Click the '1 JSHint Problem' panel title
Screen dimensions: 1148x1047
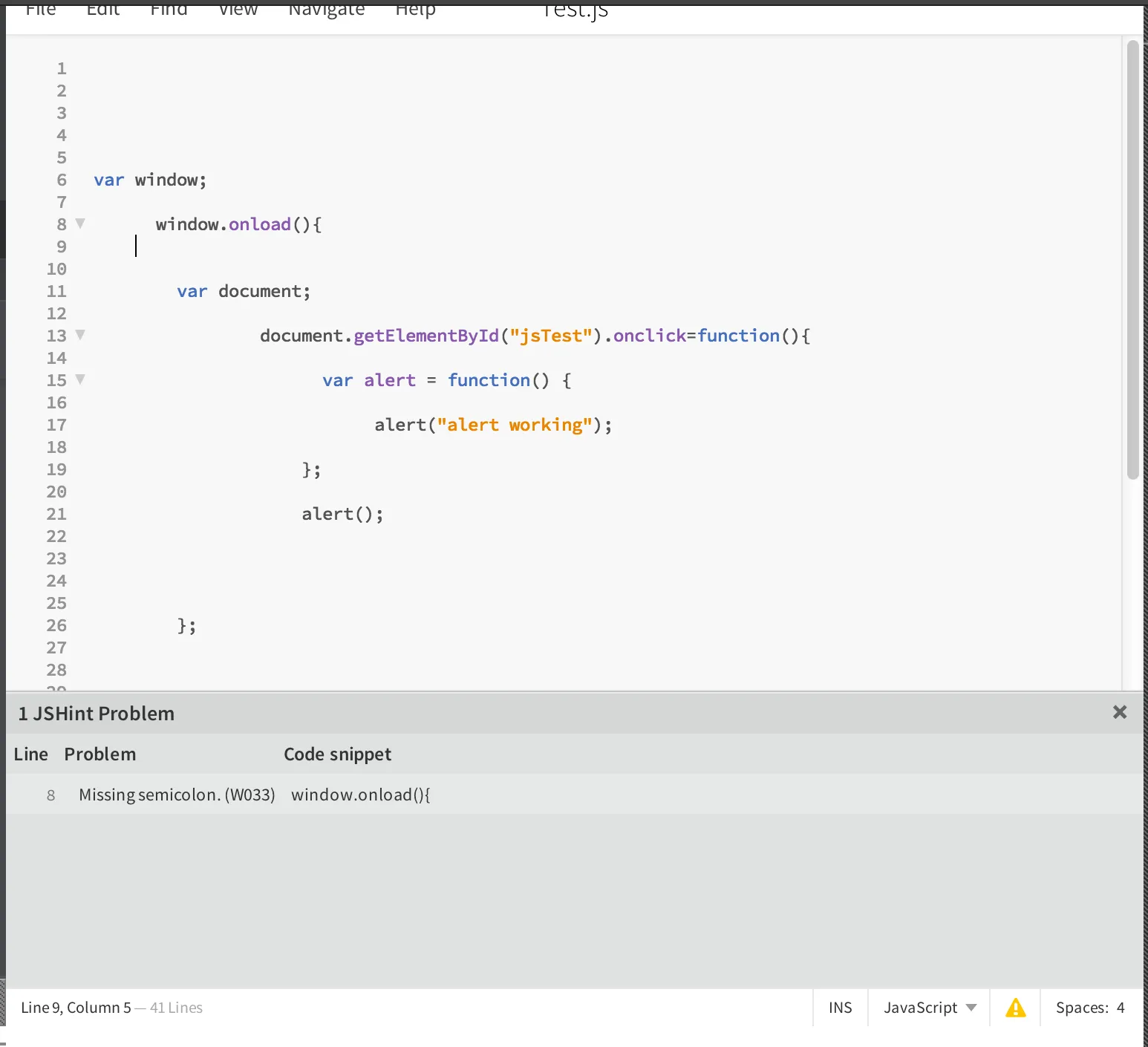click(97, 714)
